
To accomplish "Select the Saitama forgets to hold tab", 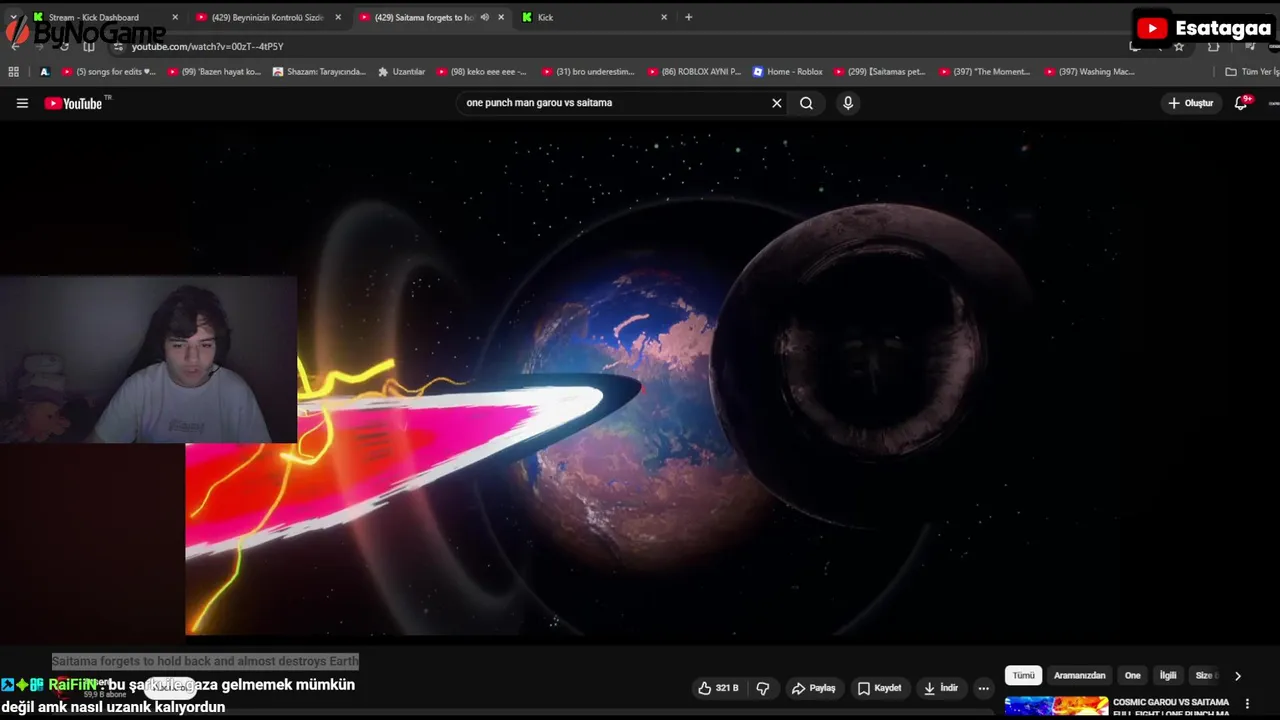I will (x=431, y=17).
